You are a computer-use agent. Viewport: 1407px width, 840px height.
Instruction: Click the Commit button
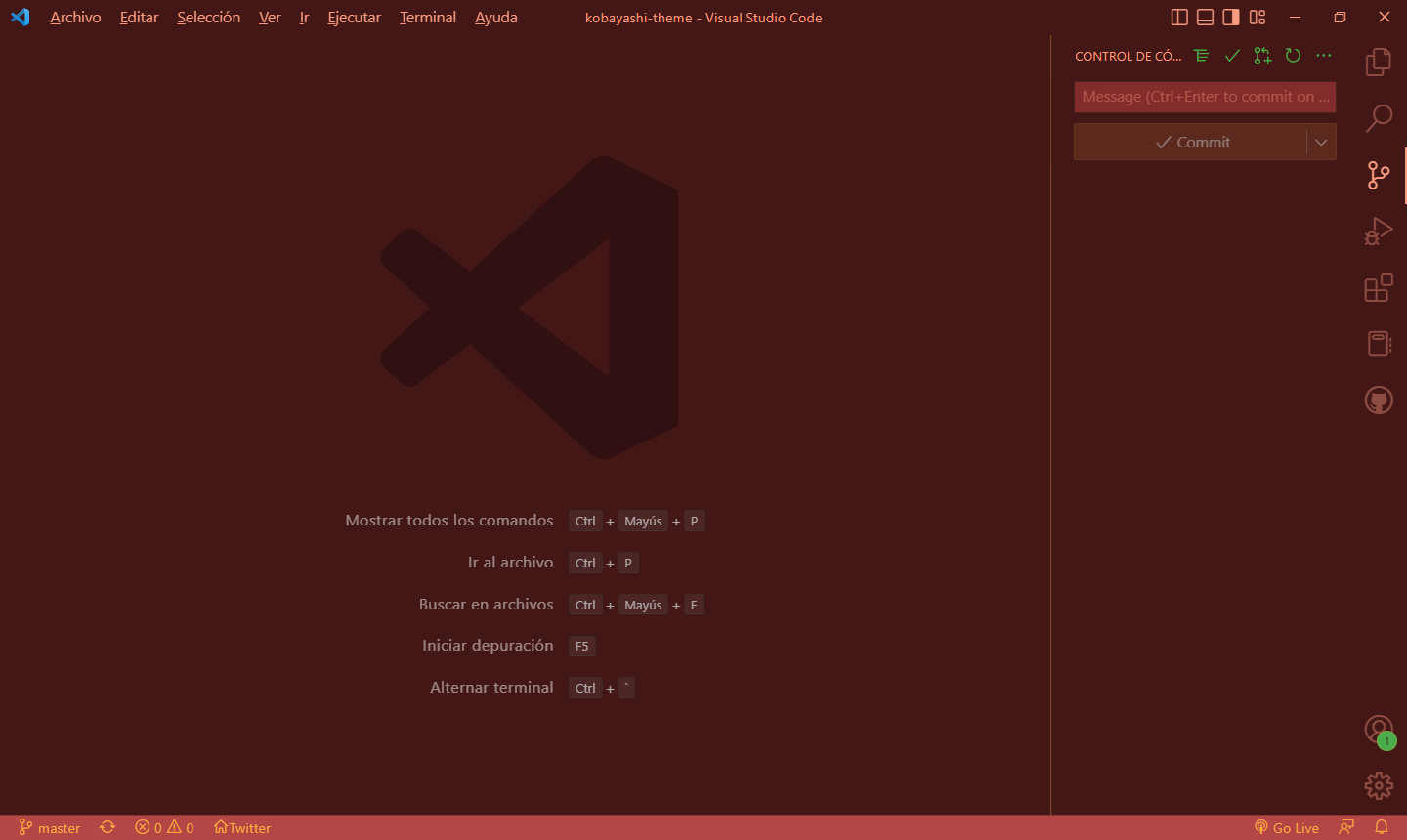tap(1191, 142)
